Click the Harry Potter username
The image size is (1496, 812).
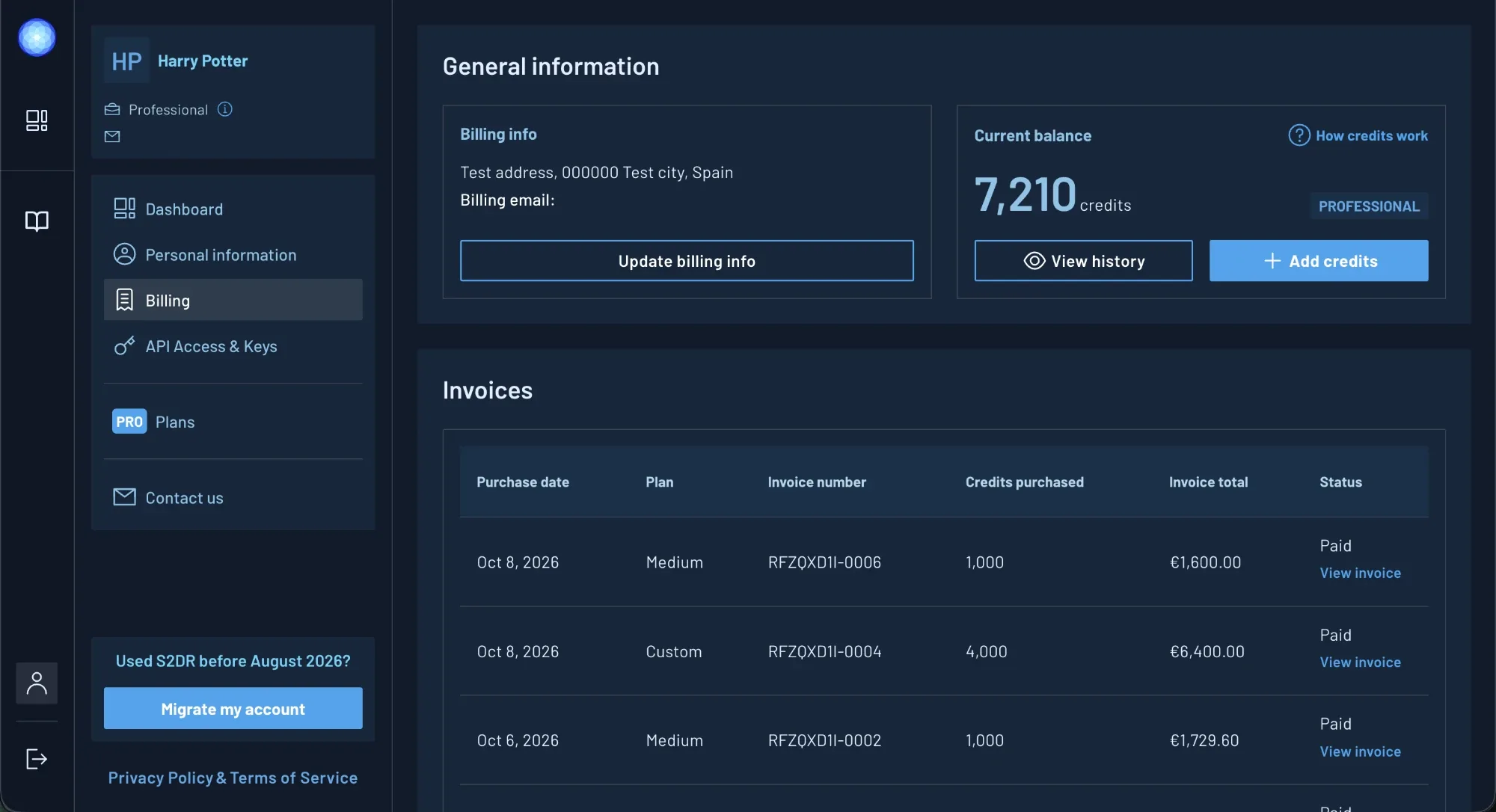tap(203, 61)
